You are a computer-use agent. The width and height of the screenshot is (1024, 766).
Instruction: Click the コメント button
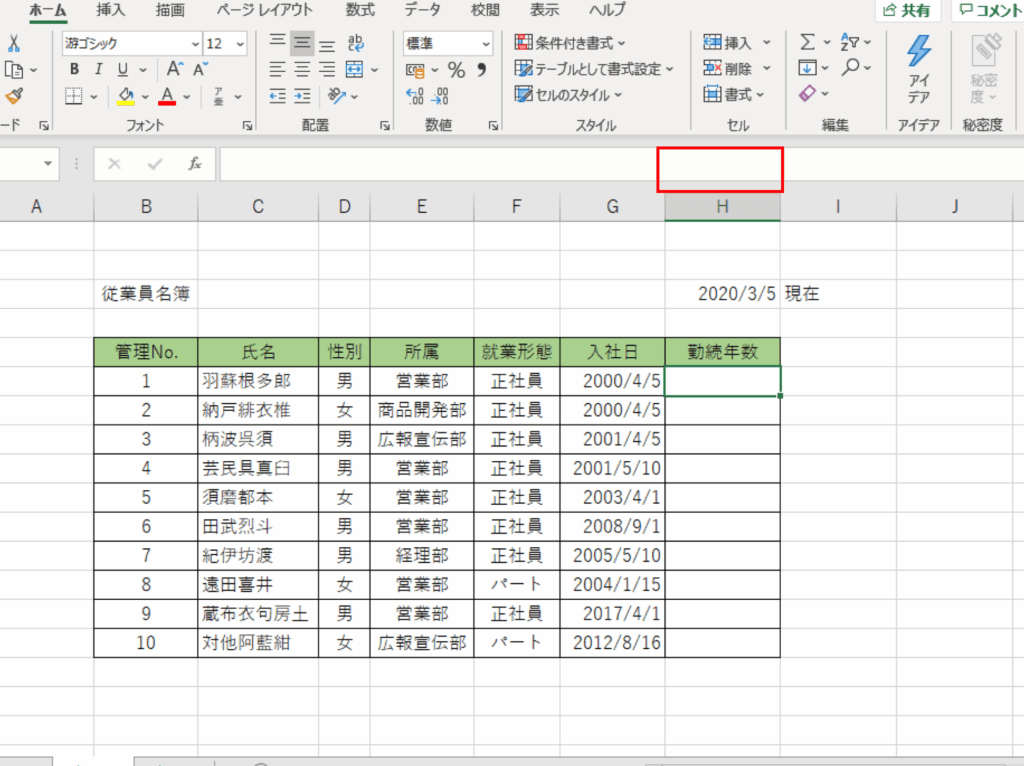click(988, 11)
